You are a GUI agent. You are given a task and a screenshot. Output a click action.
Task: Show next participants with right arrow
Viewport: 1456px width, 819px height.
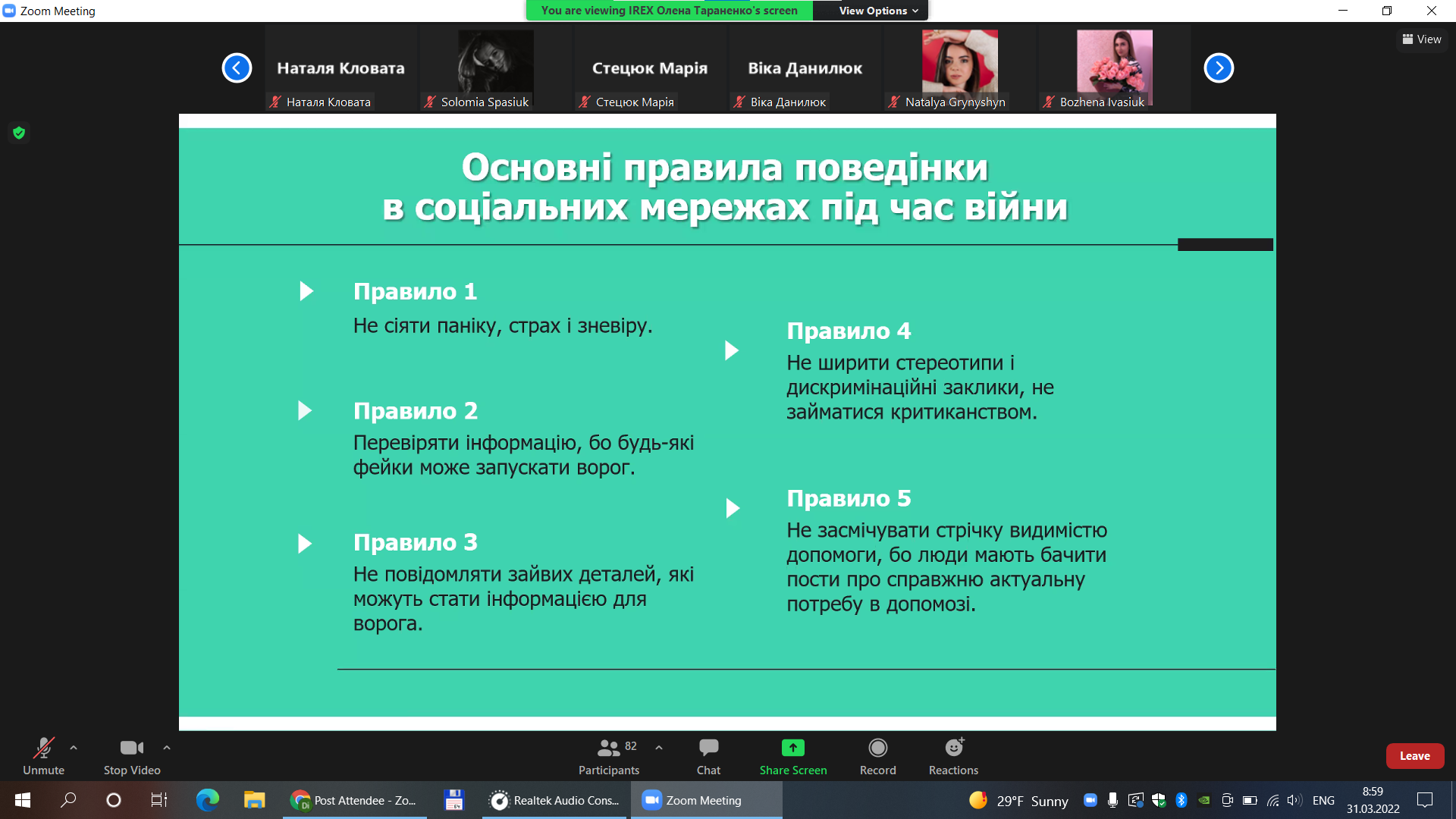pyautogui.click(x=1219, y=68)
